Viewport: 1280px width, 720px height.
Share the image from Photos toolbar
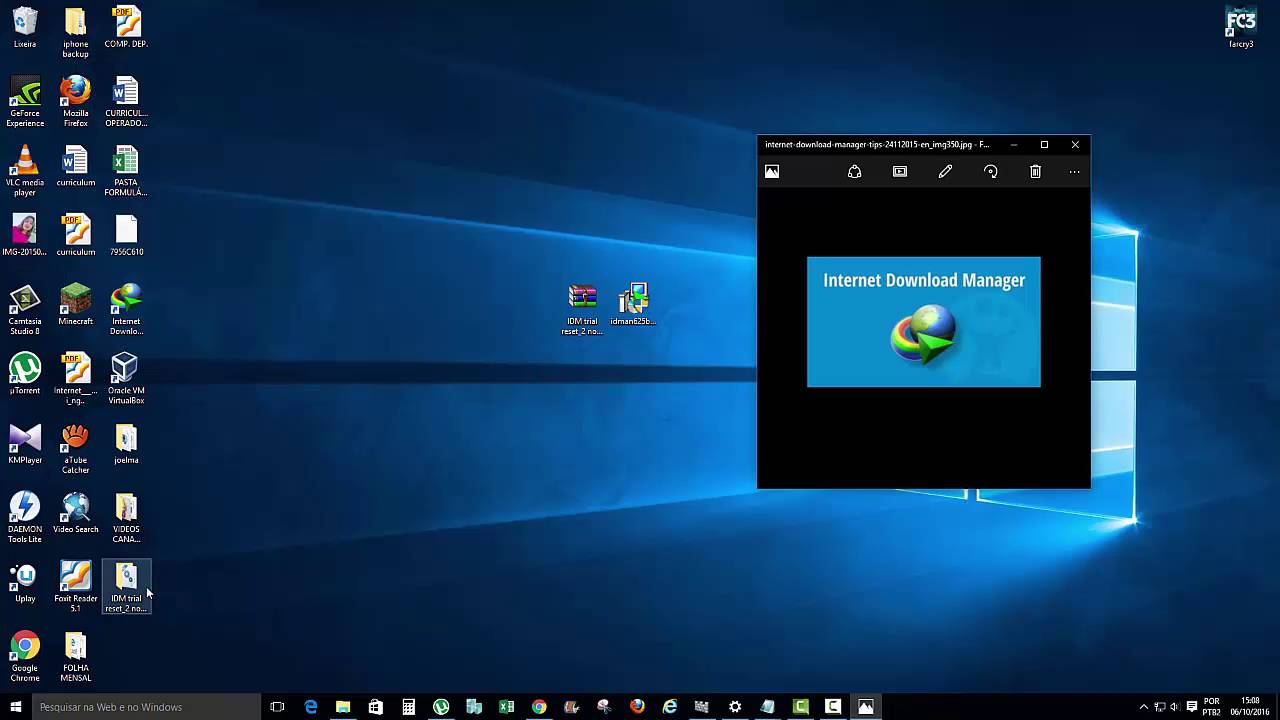[x=854, y=172]
